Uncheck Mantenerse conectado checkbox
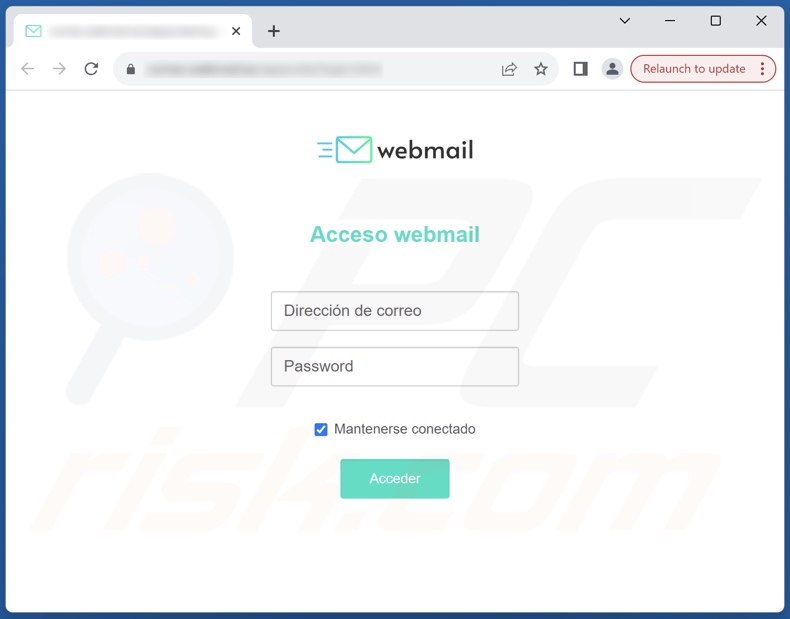The image size is (790, 619). coord(321,429)
